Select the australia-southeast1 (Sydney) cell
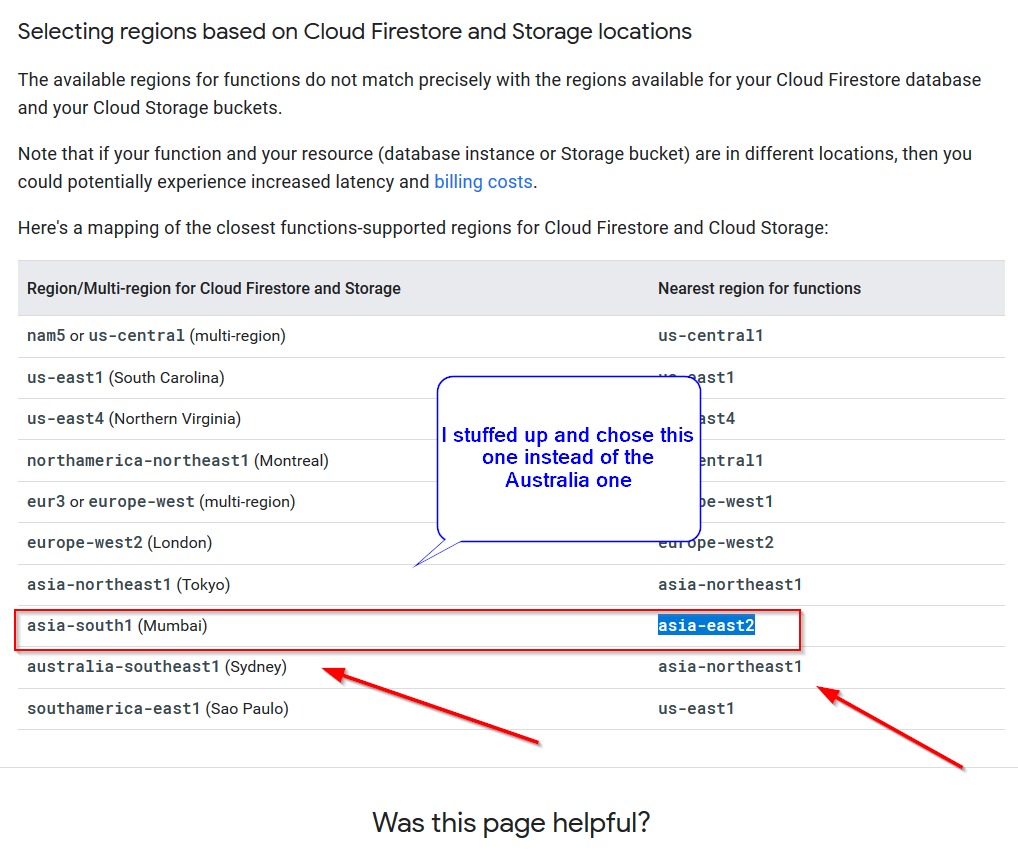 (x=157, y=667)
